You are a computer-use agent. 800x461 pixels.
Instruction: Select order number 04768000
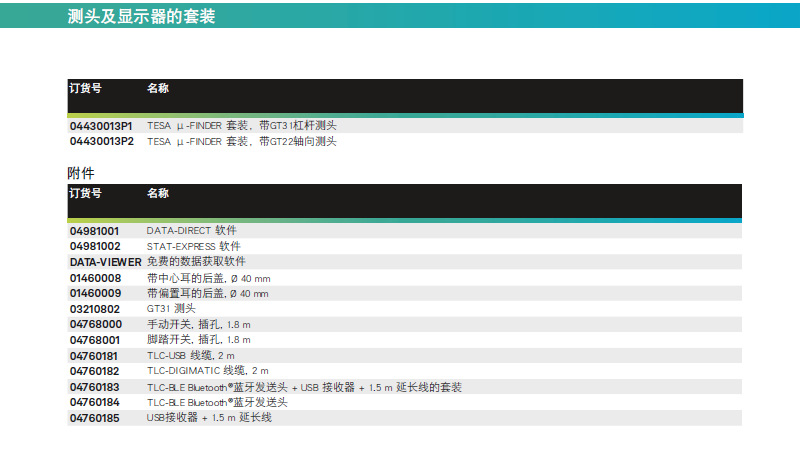(96, 324)
